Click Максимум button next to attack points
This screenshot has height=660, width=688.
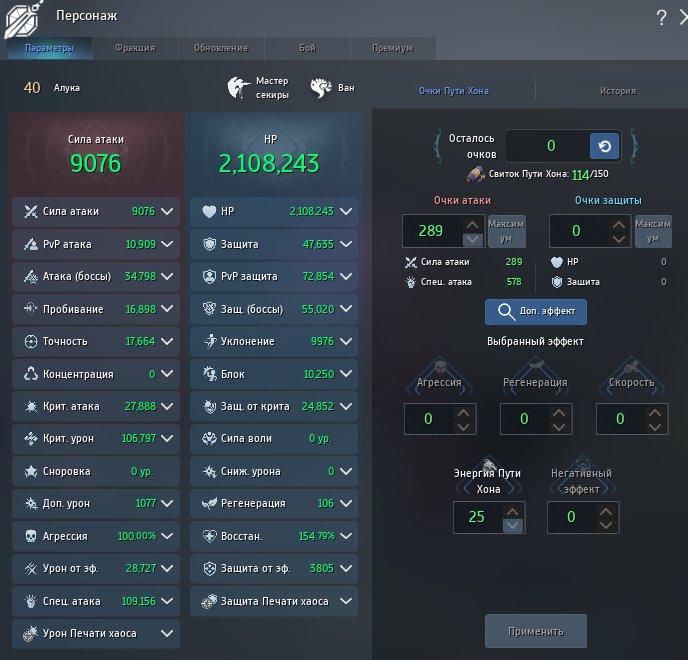click(506, 231)
